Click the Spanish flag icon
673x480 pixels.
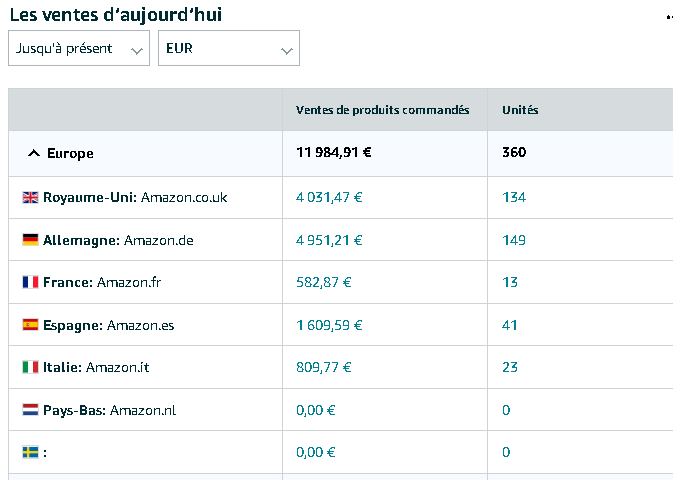pos(30,325)
